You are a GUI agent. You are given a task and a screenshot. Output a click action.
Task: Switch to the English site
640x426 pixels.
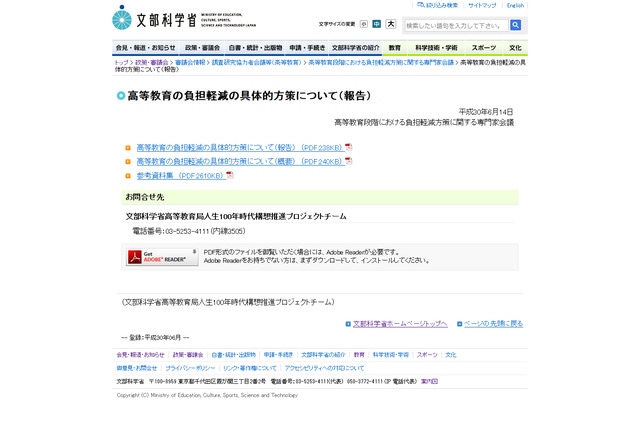tap(515, 5)
